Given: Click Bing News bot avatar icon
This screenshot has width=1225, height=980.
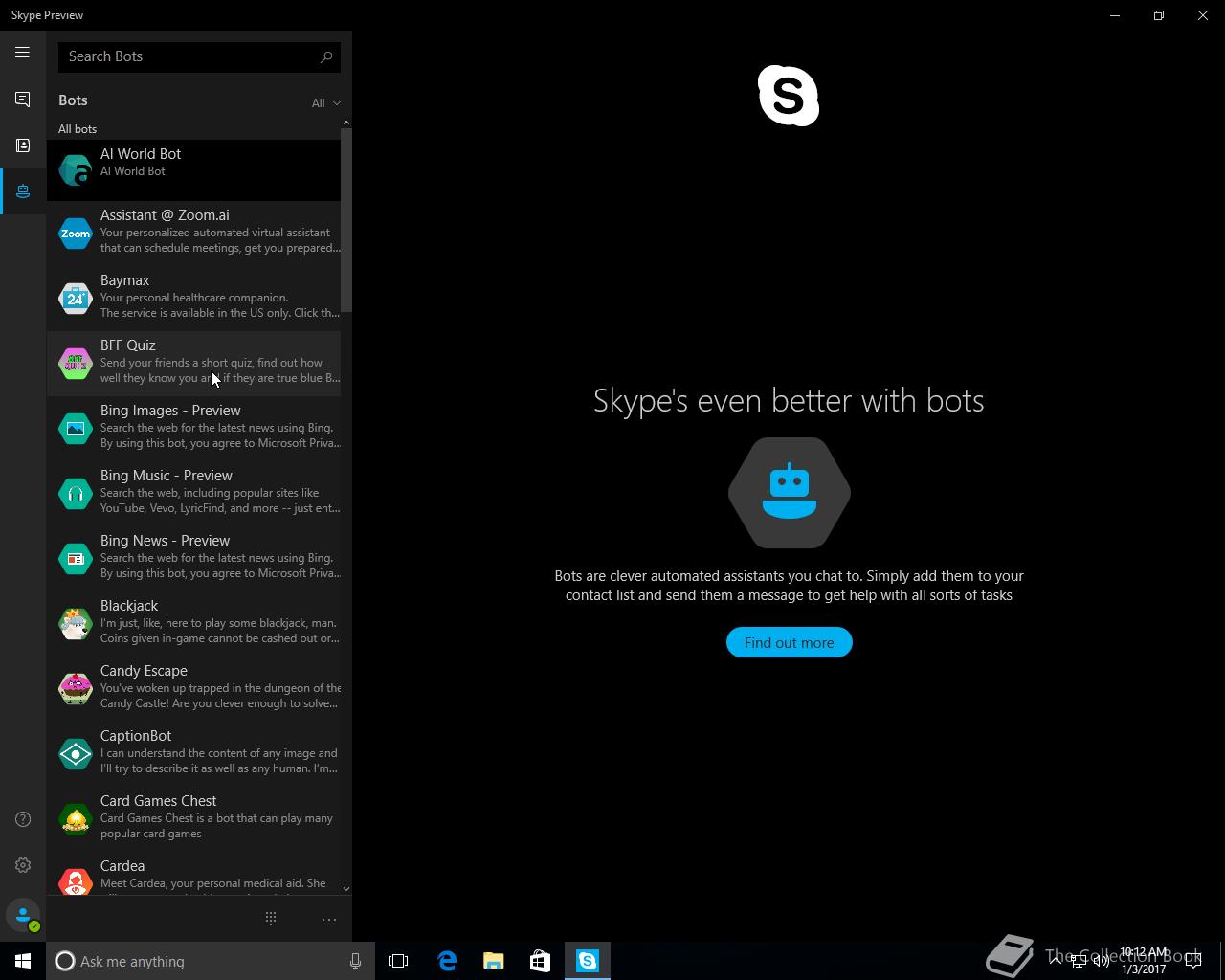Looking at the screenshot, I should [76, 558].
